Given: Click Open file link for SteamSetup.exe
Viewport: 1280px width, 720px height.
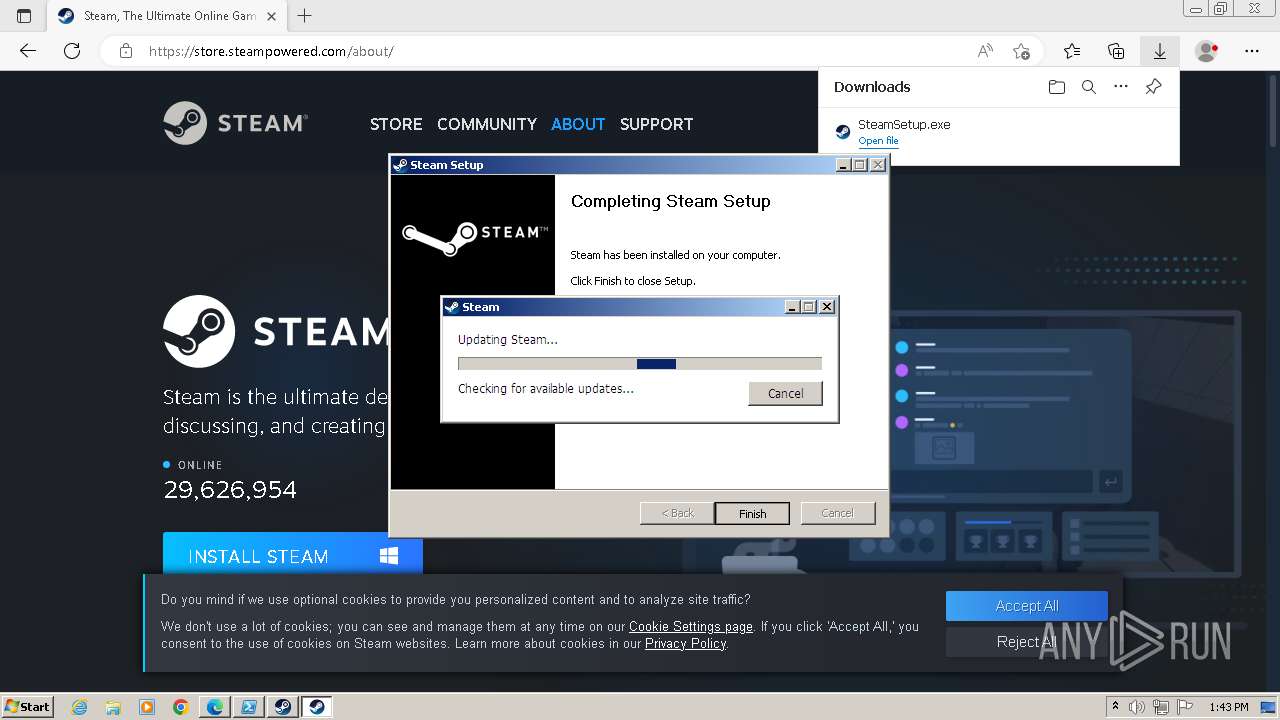Looking at the screenshot, I should [x=878, y=141].
